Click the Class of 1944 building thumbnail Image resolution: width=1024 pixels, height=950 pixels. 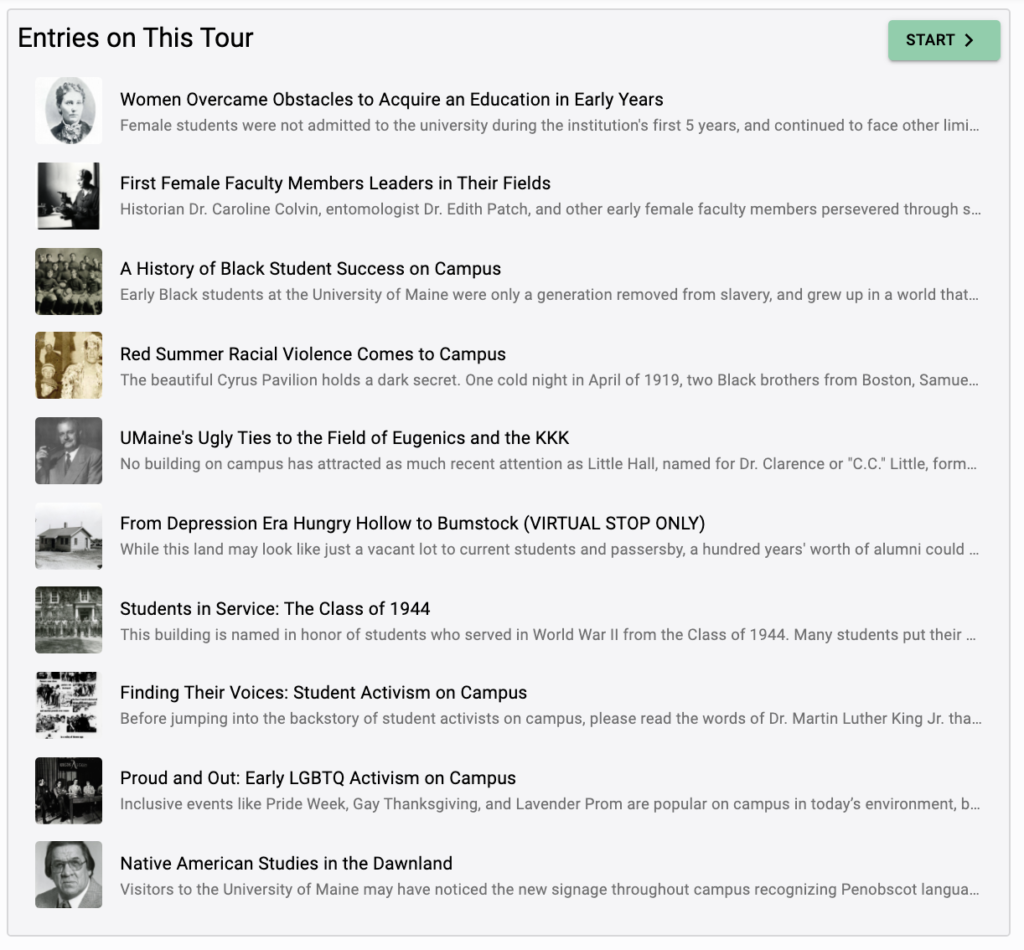click(x=69, y=620)
